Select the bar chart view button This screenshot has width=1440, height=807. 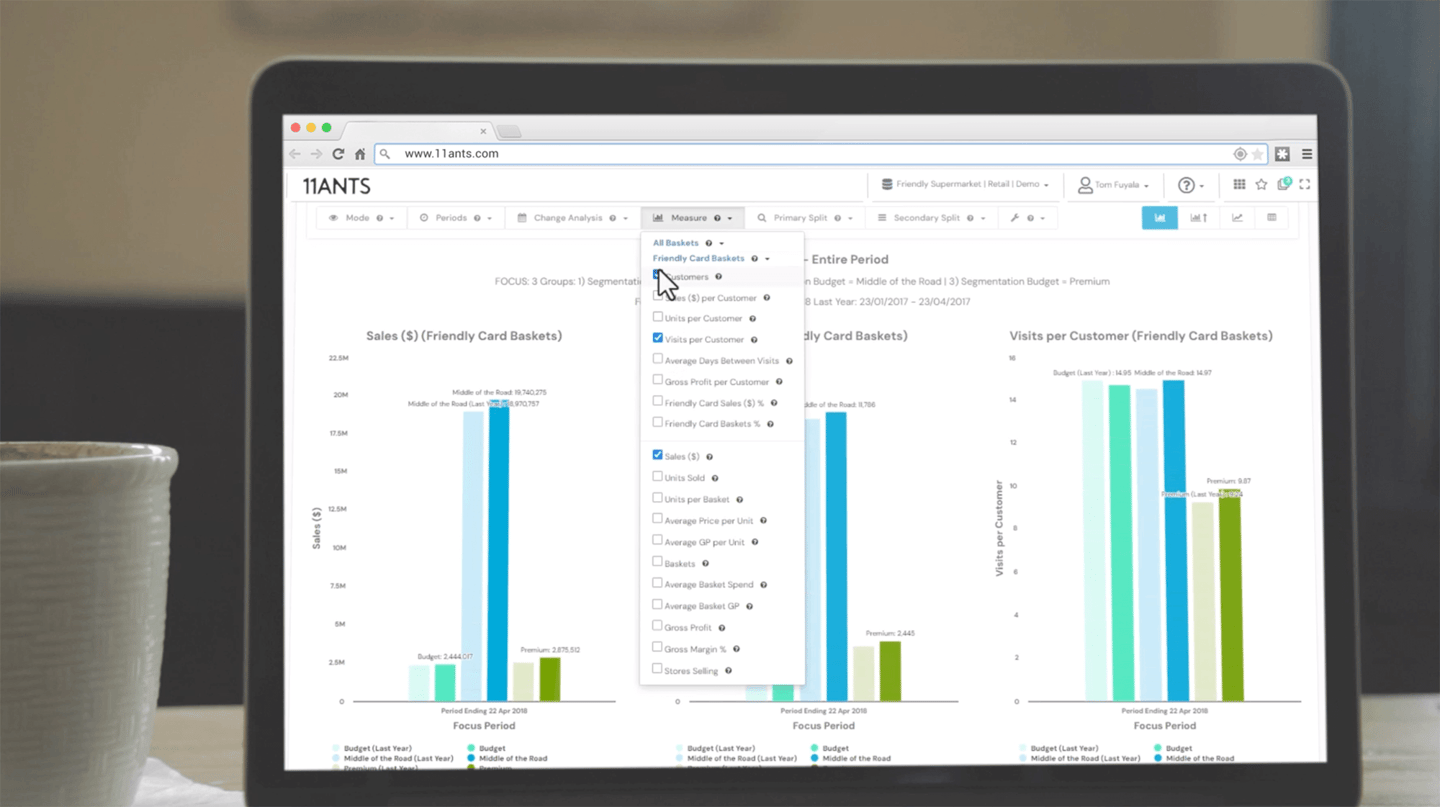click(1160, 218)
